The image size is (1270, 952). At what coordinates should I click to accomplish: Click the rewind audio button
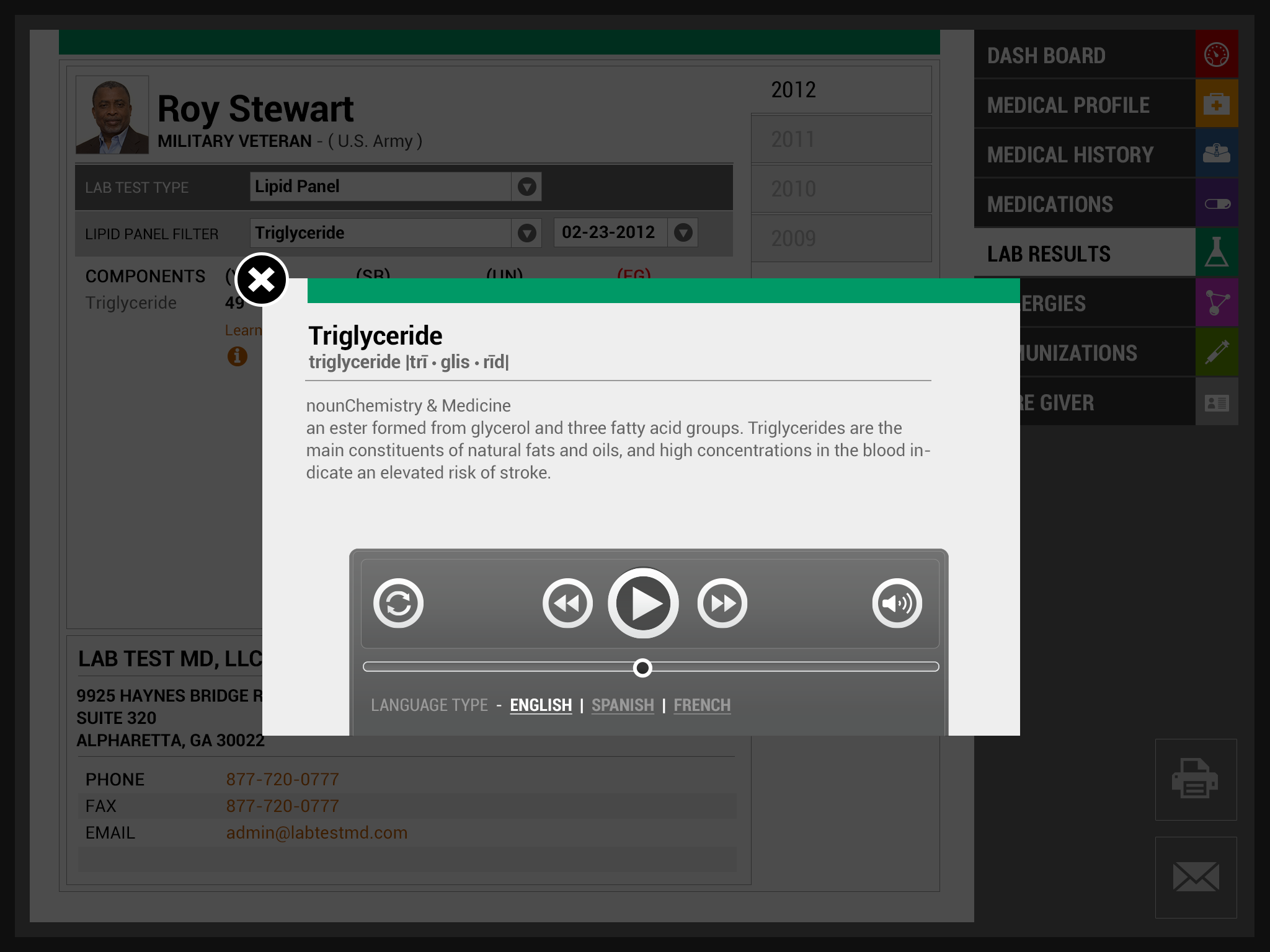567,603
